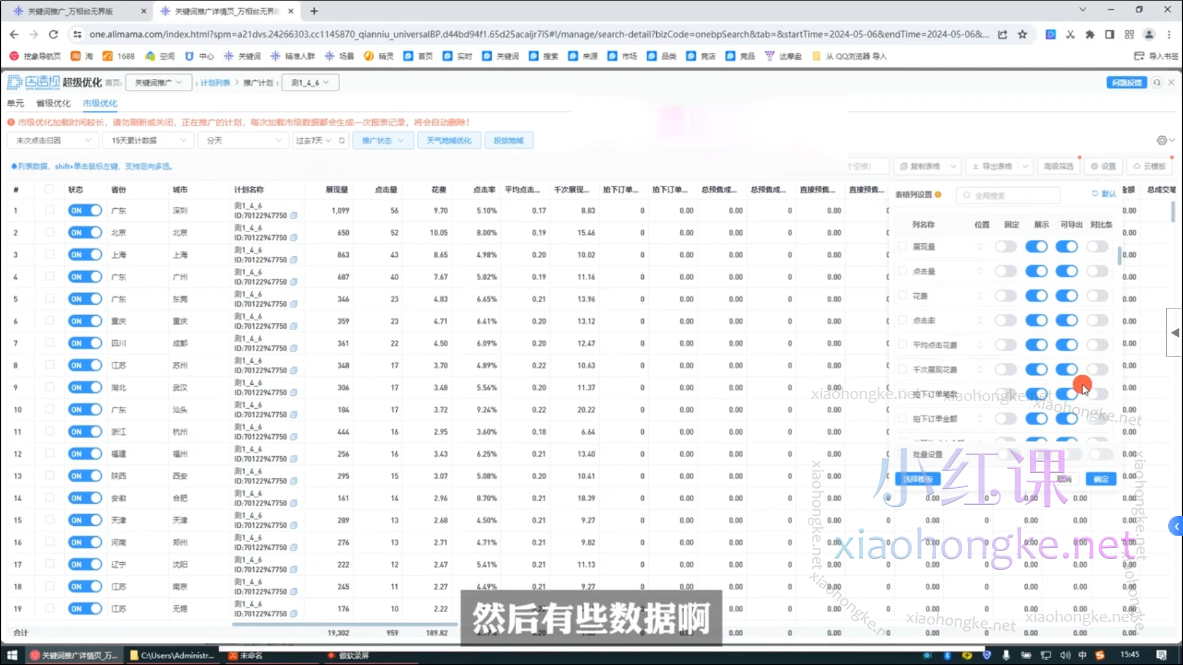Screen dimensions: 1183x665
Task: Click the 导出表格 export button
Action: coord(996,166)
